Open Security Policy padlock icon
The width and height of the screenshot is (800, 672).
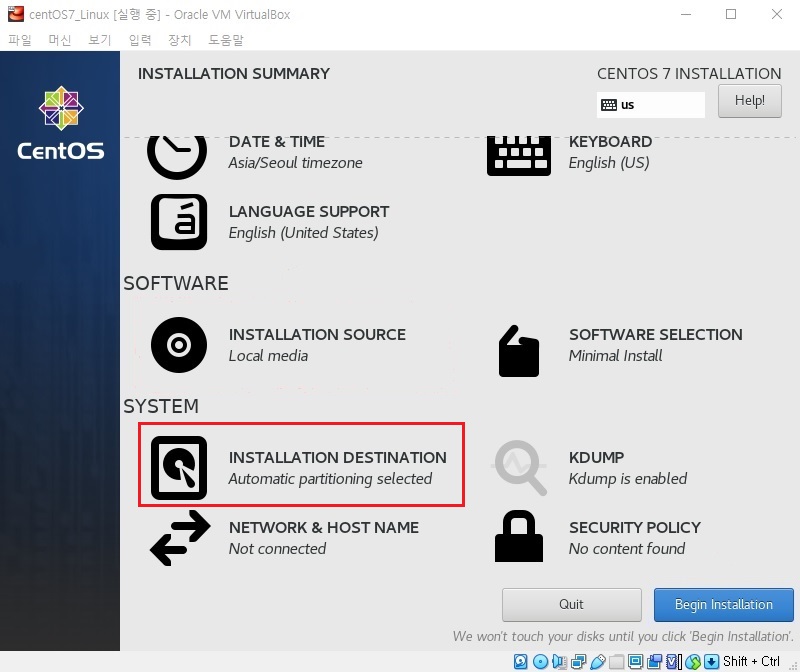[x=519, y=536]
